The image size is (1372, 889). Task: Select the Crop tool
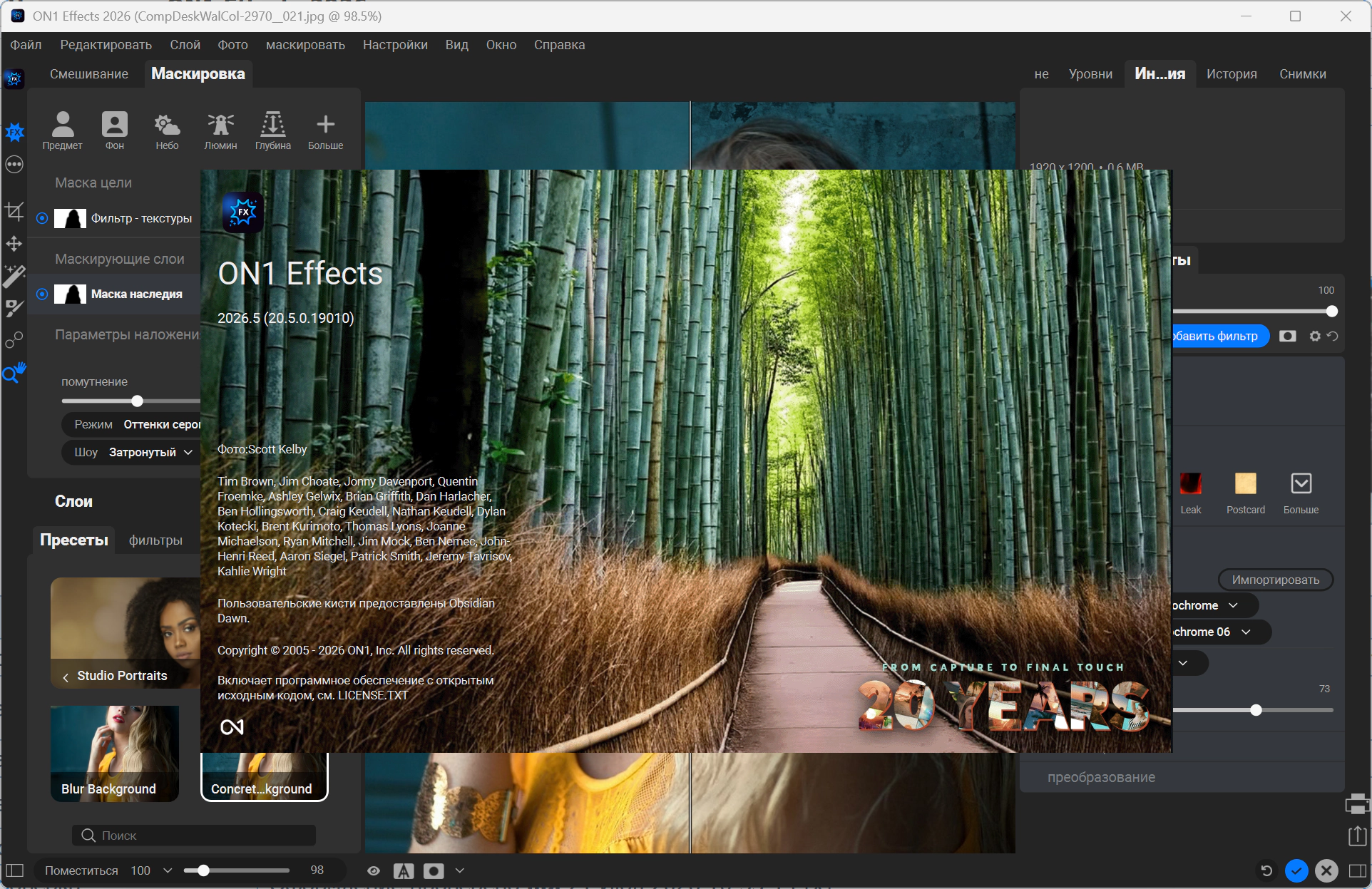click(14, 211)
